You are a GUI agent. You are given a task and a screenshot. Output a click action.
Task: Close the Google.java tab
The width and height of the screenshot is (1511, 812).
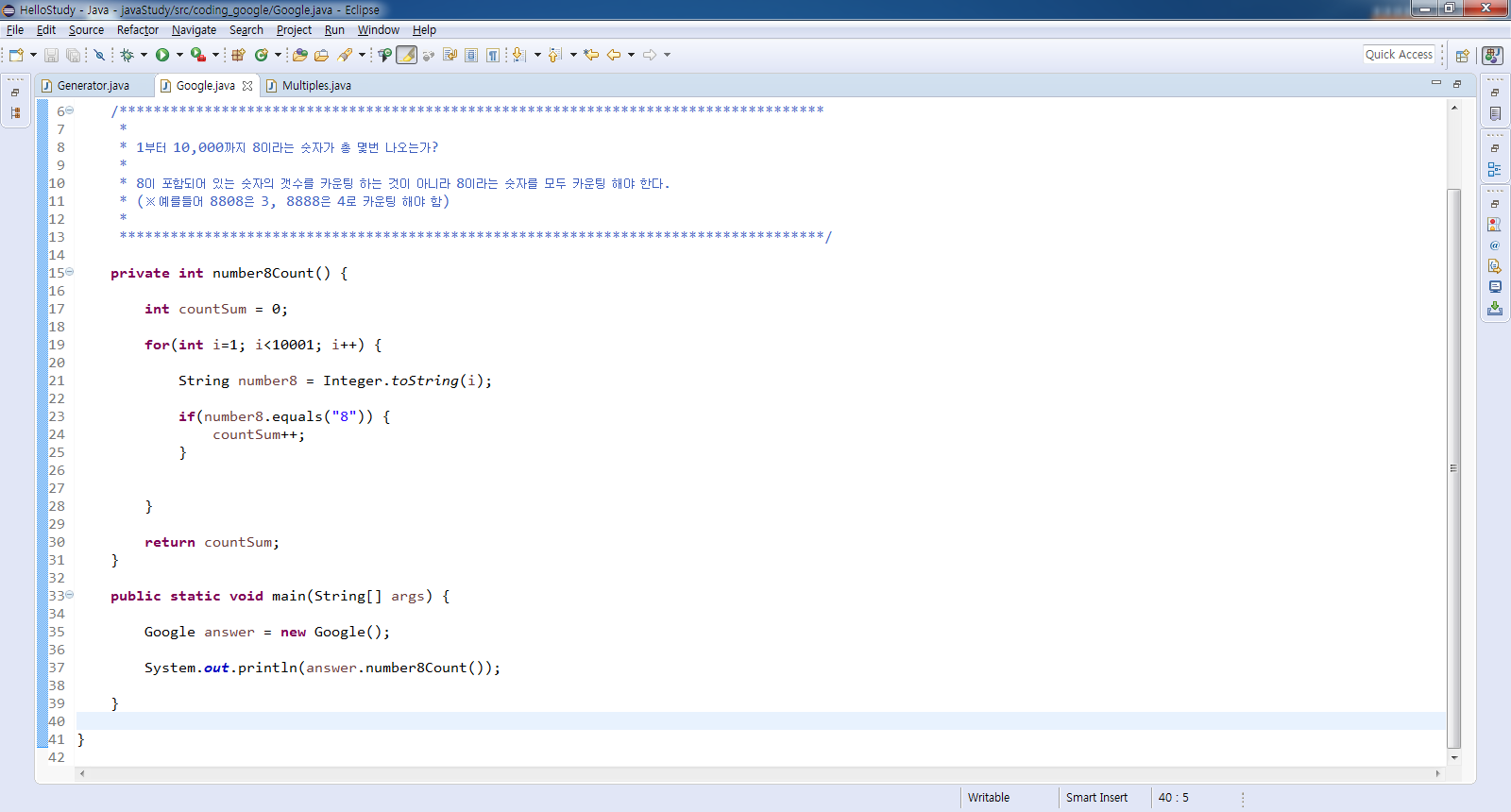click(x=247, y=86)
